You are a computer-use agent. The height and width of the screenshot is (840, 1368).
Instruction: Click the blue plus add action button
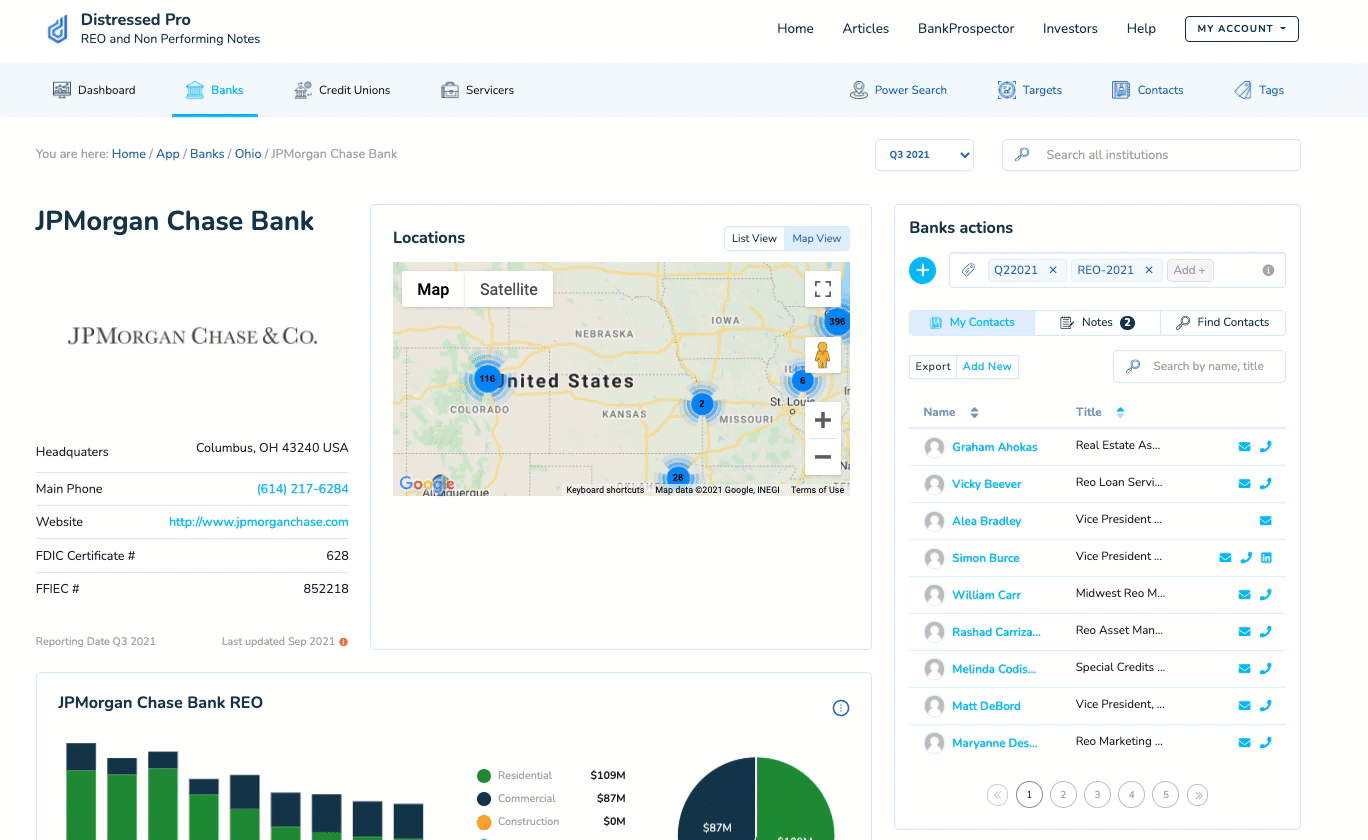(922, 270)
